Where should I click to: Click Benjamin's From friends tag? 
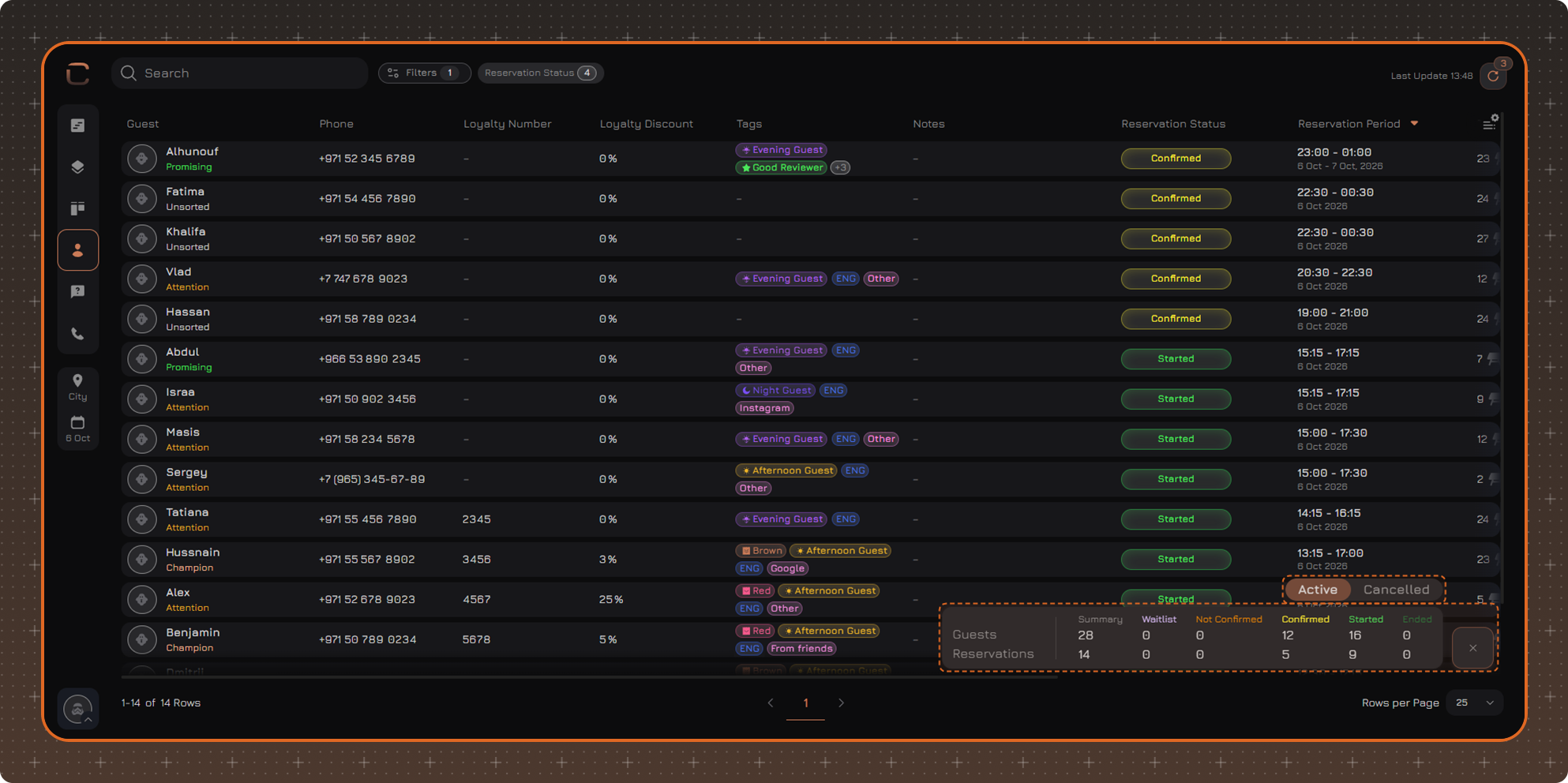[x=801, y=649]
